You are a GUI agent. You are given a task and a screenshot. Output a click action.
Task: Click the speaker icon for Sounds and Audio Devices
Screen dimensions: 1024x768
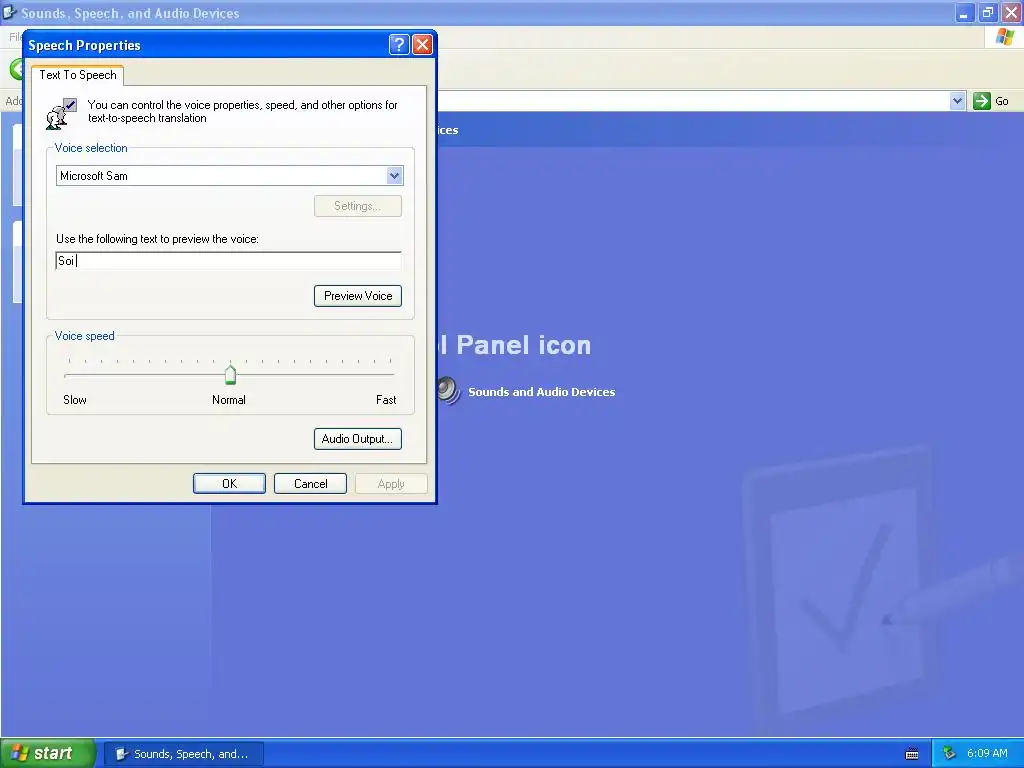coord(448,391)
